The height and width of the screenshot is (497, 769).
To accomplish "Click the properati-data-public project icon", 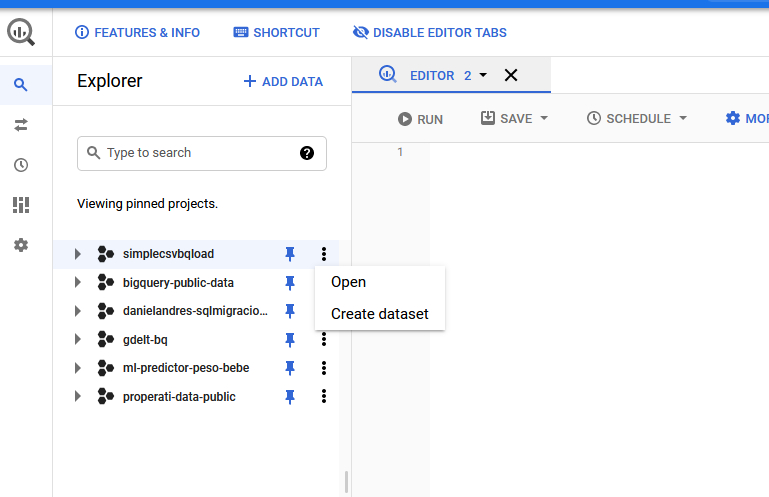I will click(x=105, y=396).
